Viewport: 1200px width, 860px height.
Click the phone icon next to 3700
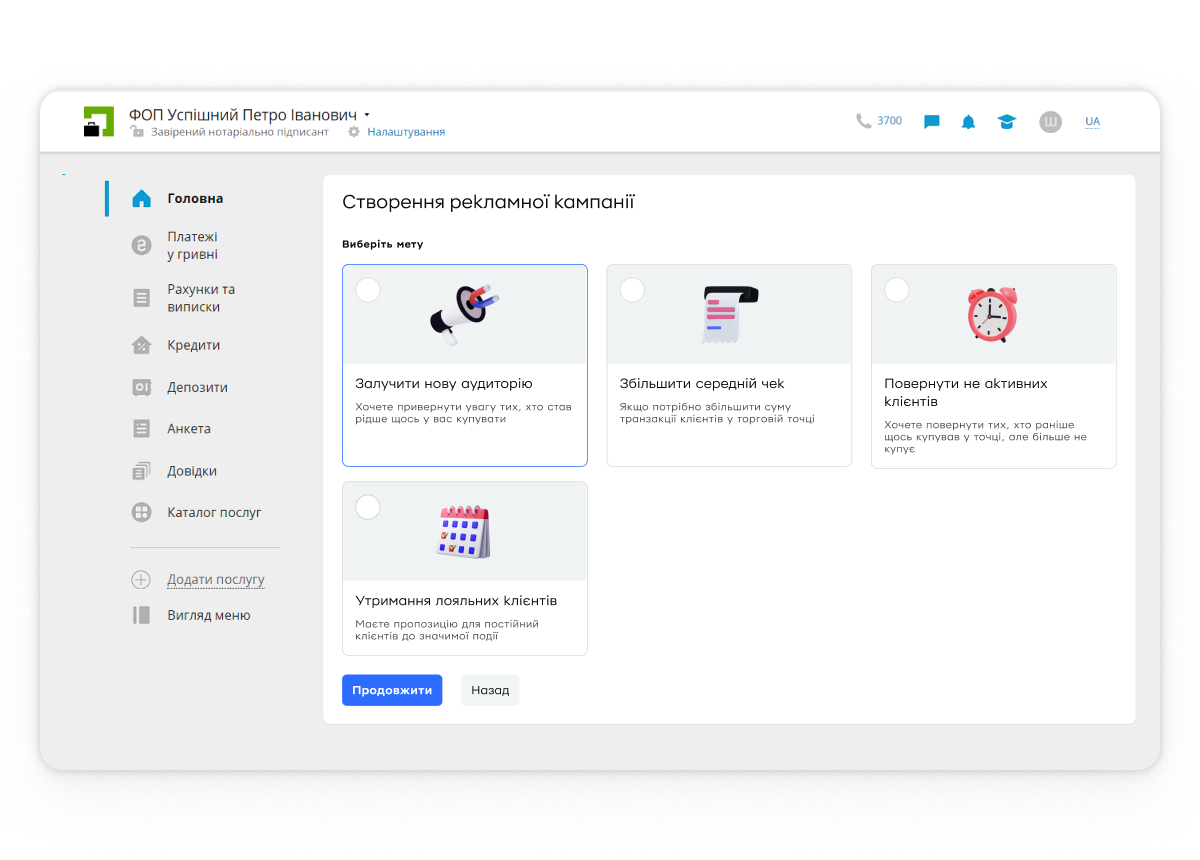(863, 121)
